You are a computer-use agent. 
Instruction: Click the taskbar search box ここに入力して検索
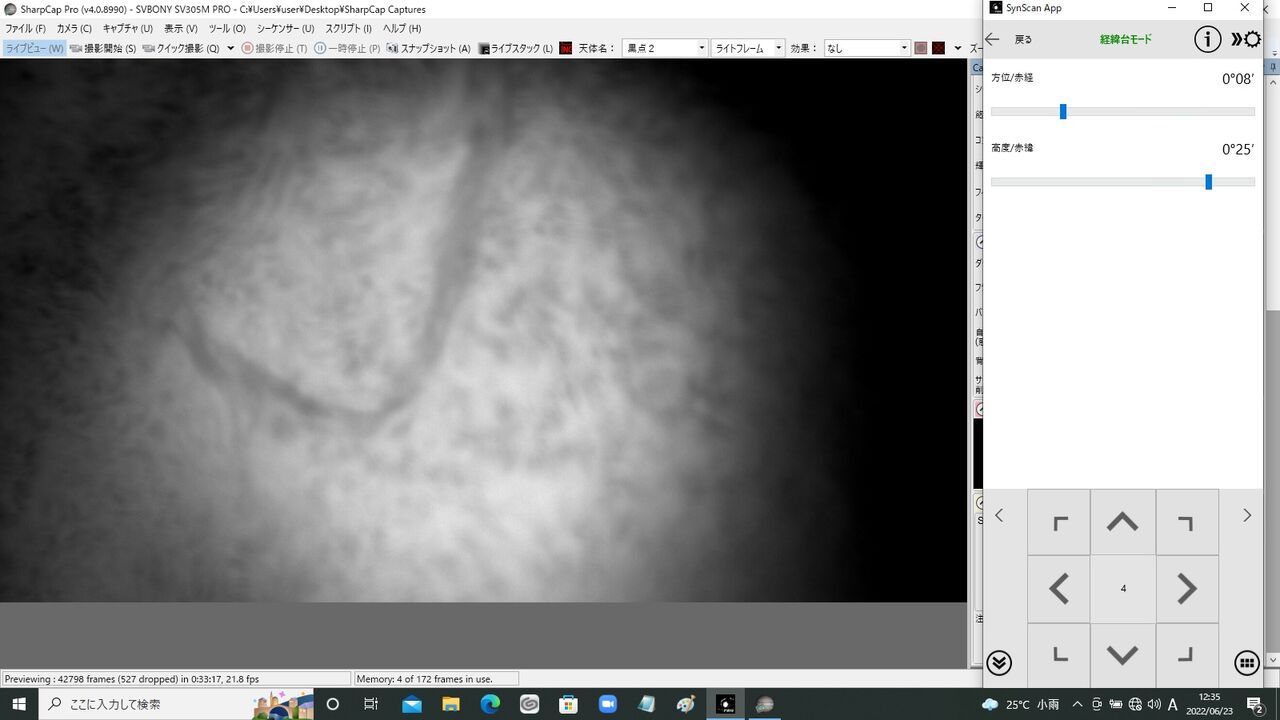(x=177, y=704)
